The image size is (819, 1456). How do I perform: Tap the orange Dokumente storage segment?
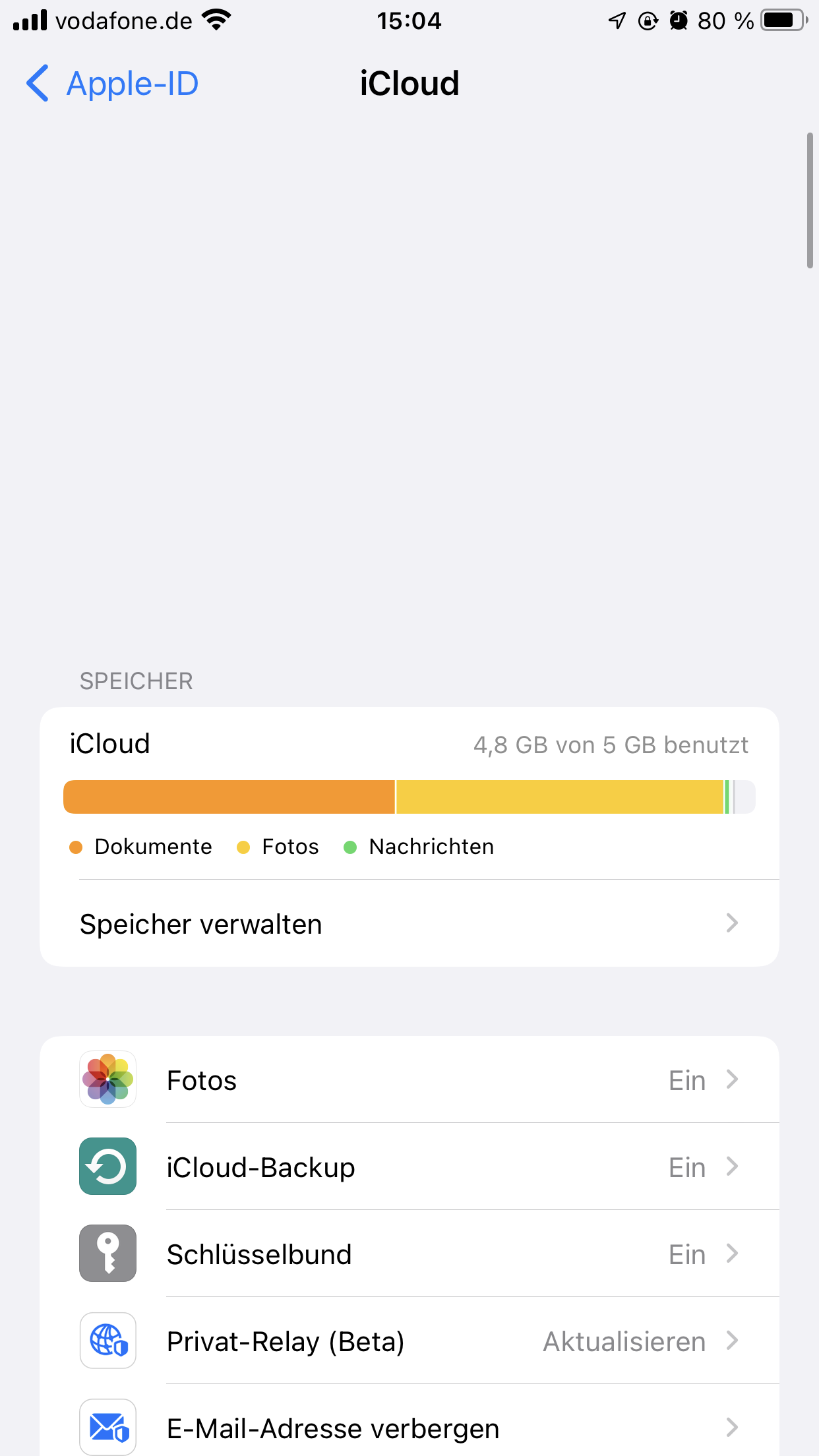click(x=229, y=797)
